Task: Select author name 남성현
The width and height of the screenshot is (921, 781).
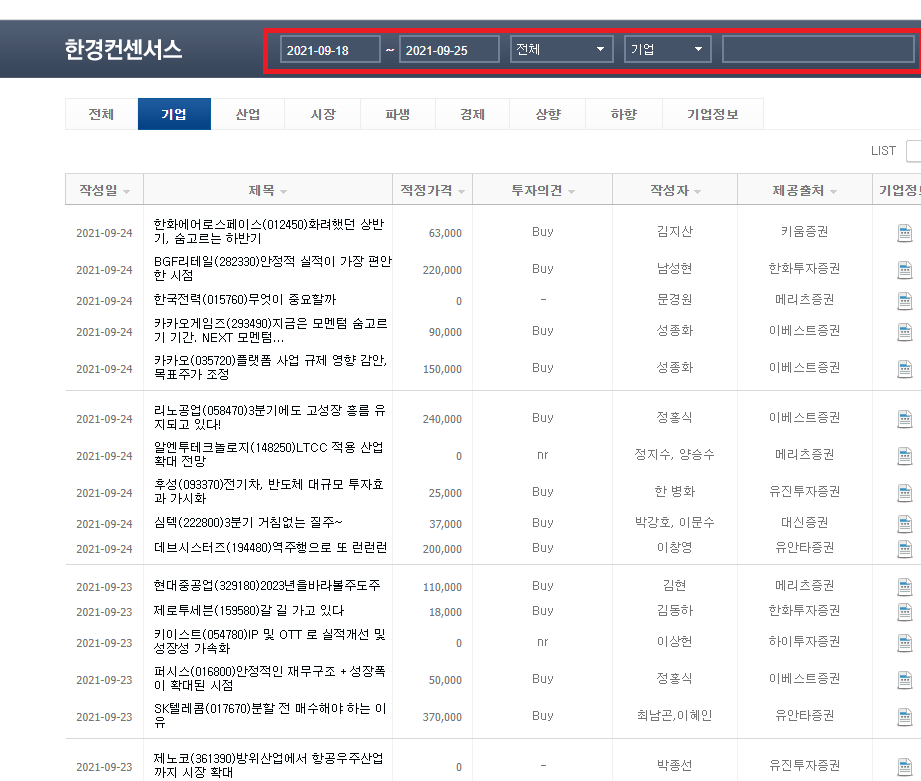Action: coord(674,268)
